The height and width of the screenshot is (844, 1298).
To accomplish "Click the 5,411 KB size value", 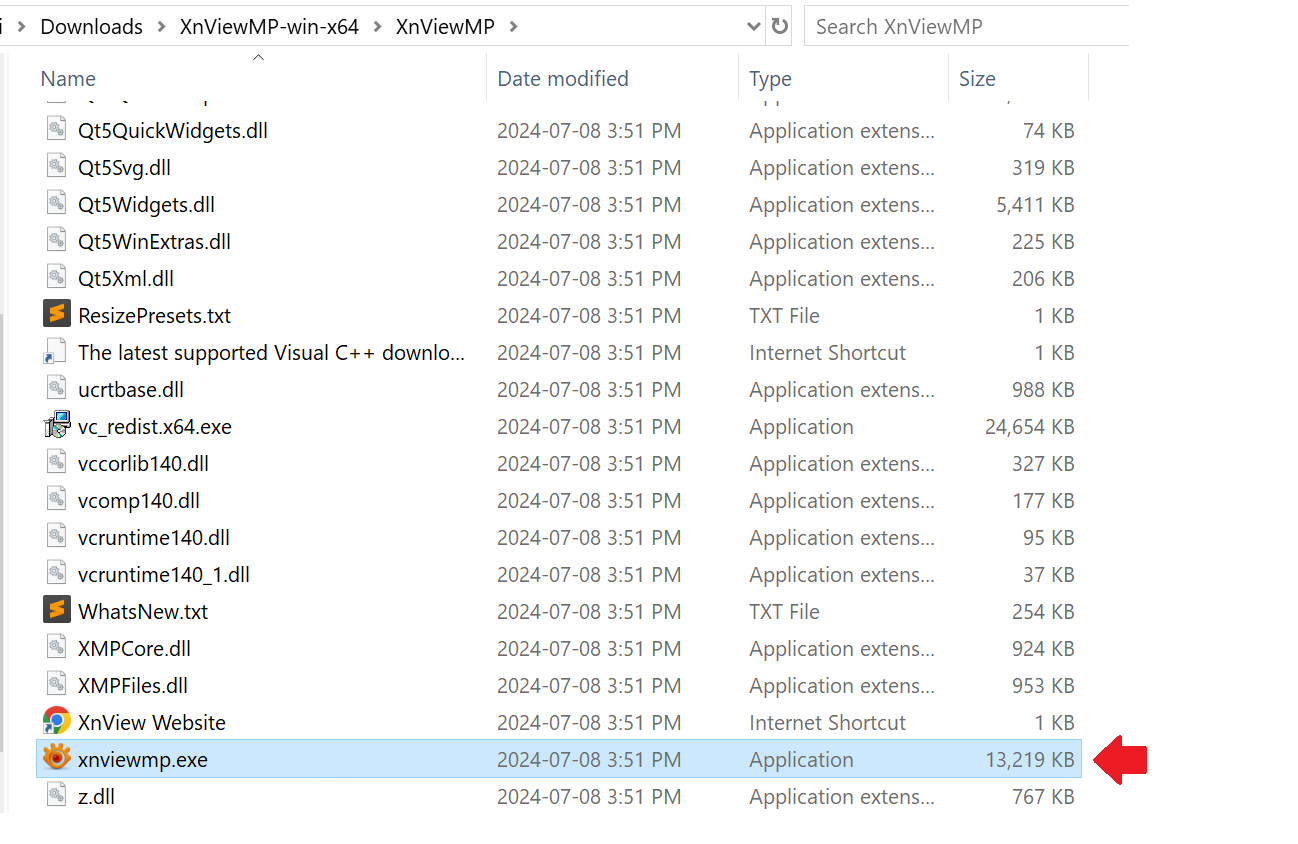I will (1035, 205).
